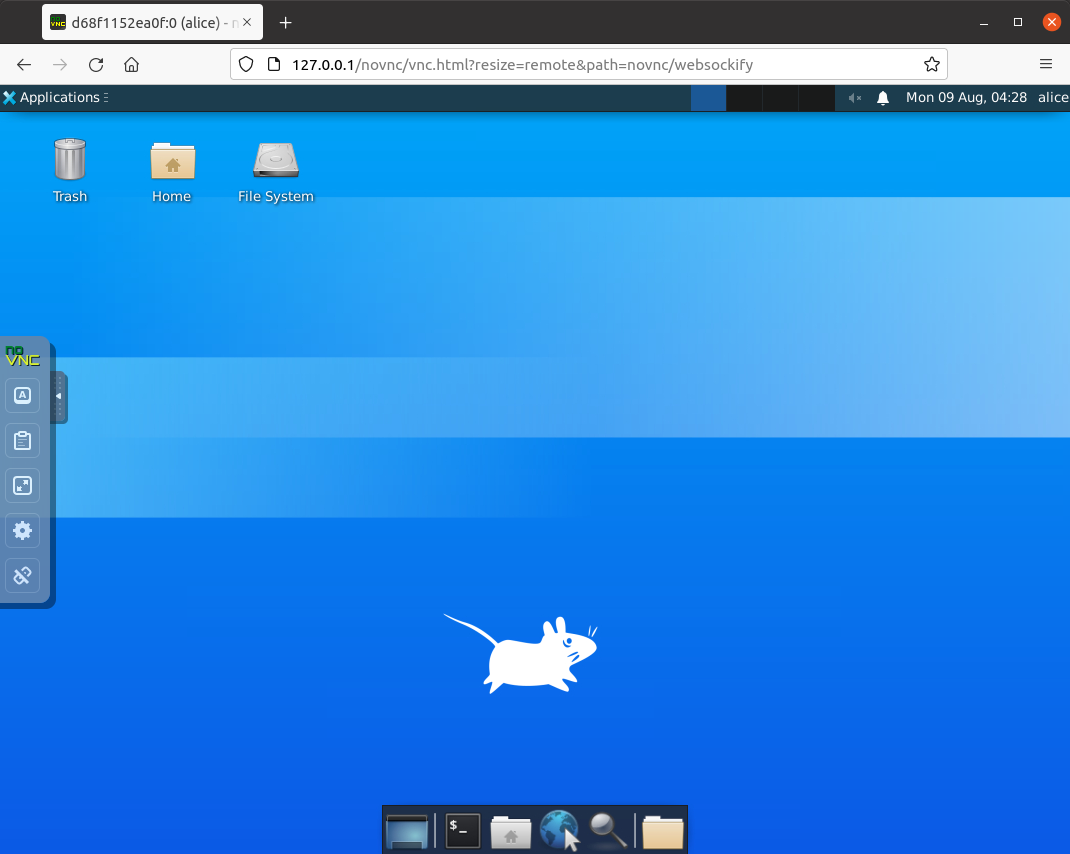The image size is (1070, 854).
Task: Collapse the noVNC control bar handle
Action: coord(59,396)
